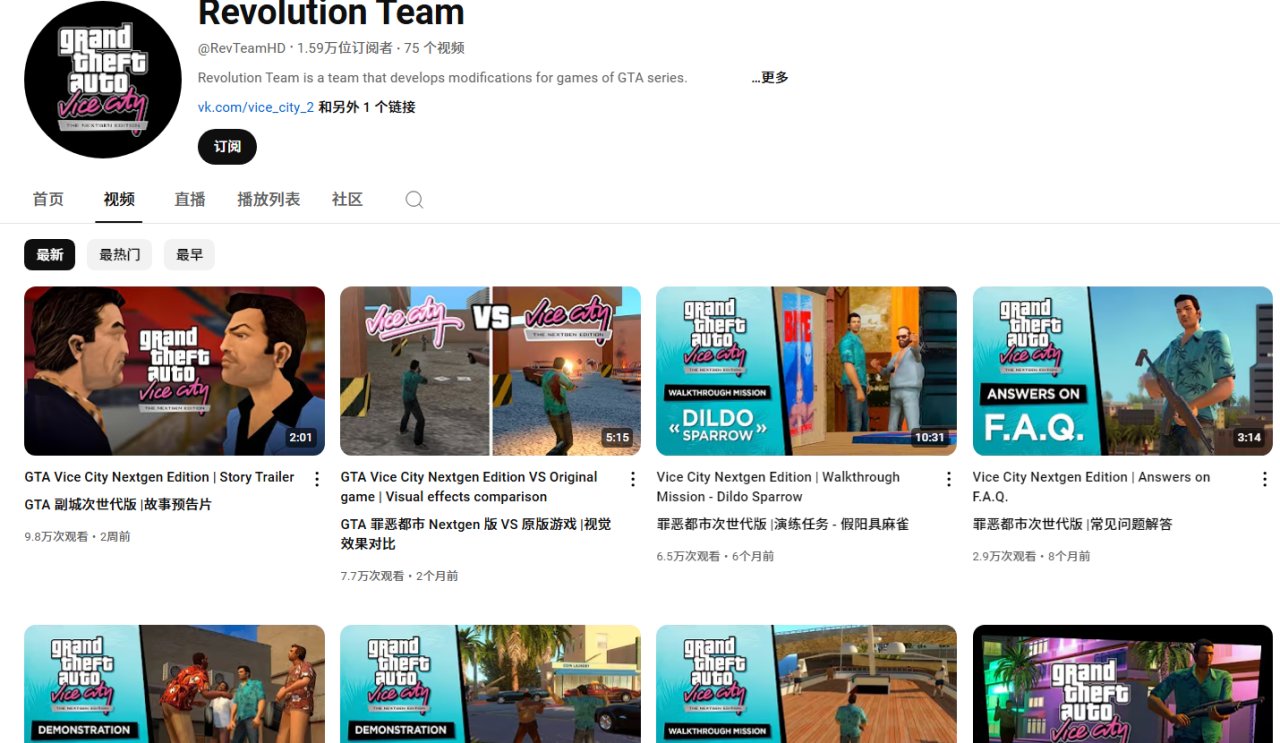Switch to the 首页 tab
Image resolution: width=1280 pixels, height=743 pixels.
[x=48, y=199]
